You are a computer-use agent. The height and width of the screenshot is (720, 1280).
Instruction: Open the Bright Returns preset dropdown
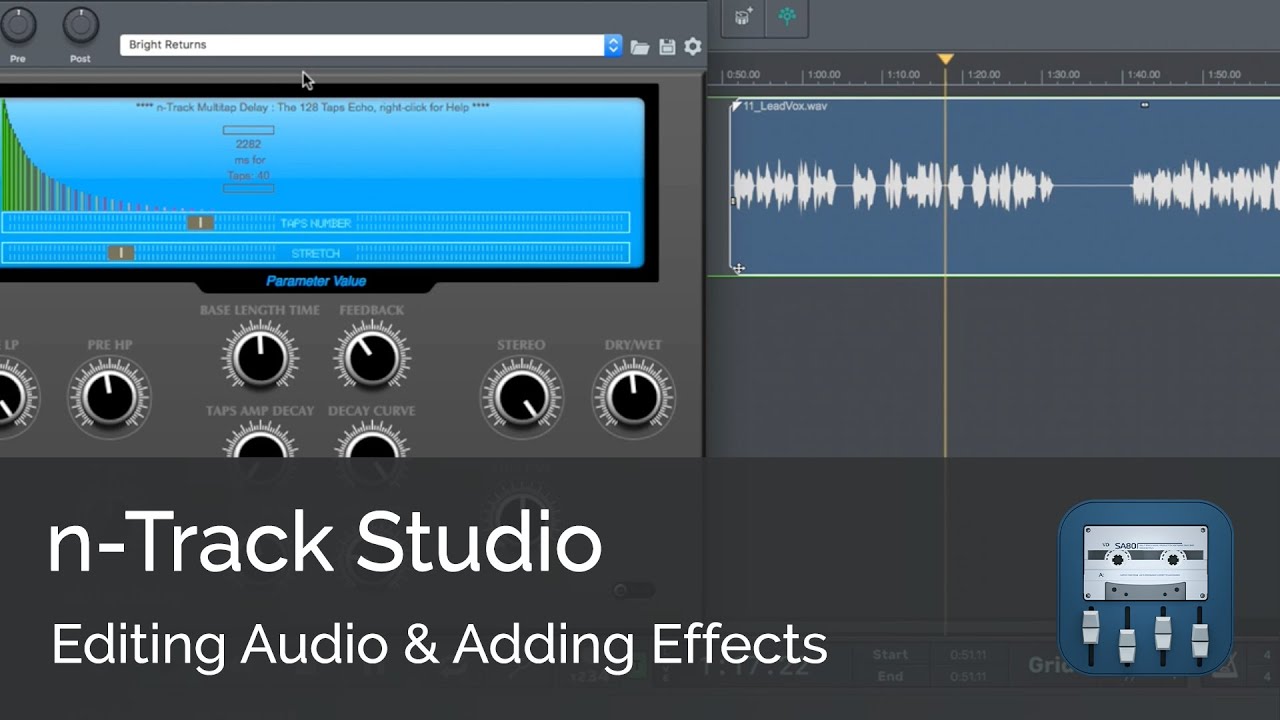click(370, 45)
